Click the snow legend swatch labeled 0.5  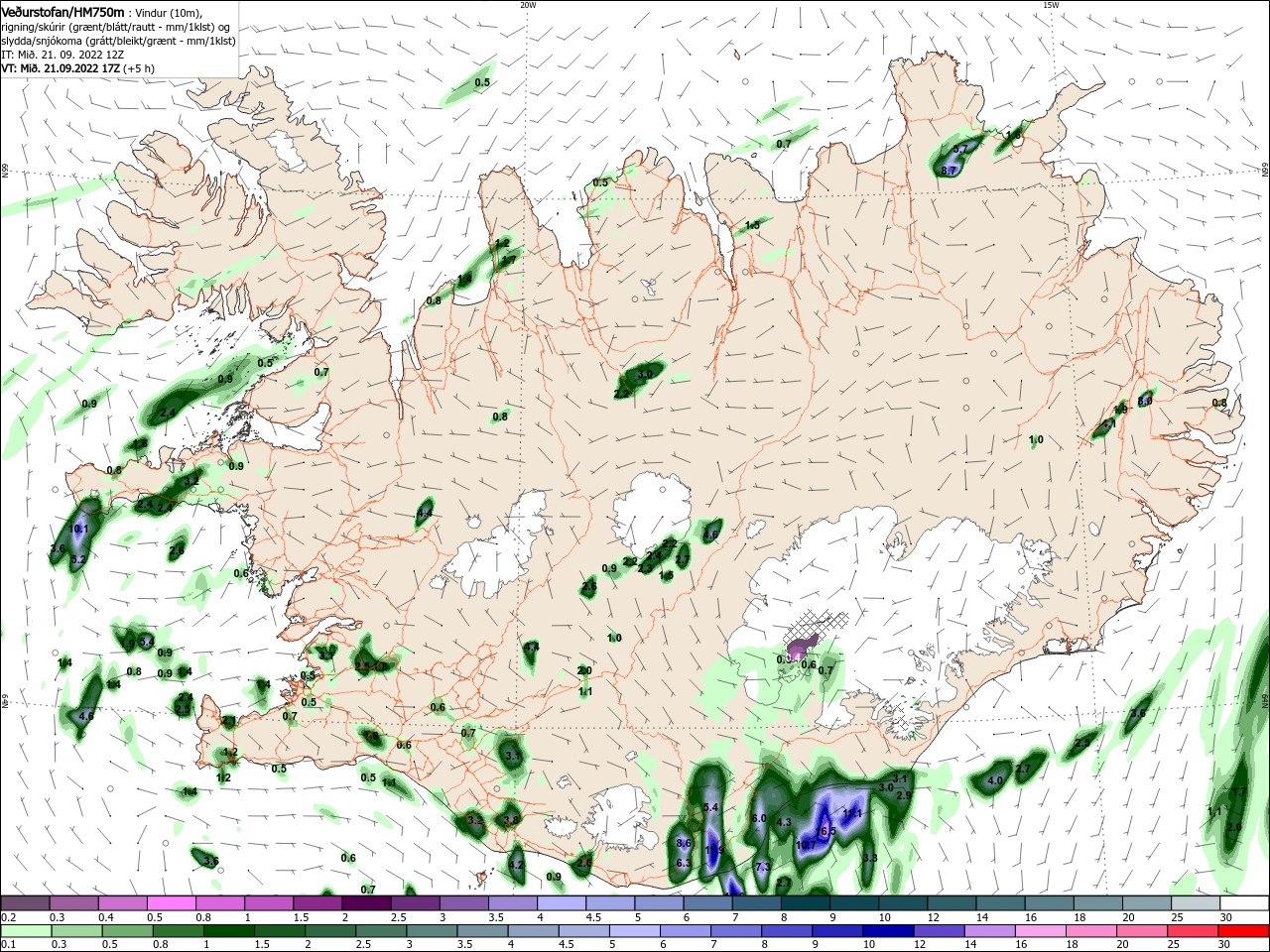point(171,903)
